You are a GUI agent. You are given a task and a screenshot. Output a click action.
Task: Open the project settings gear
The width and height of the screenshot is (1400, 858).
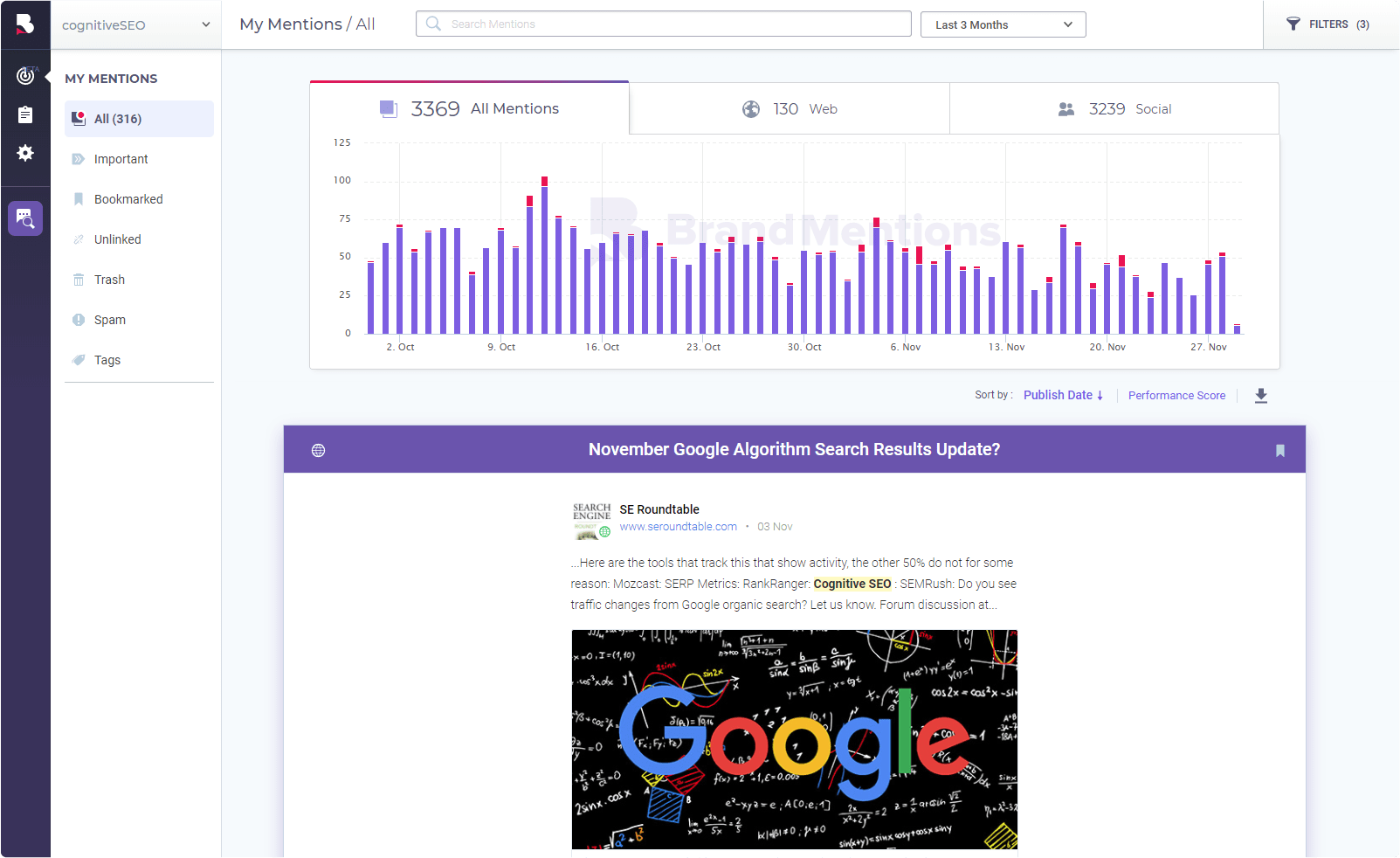click(x=25, y=154)
